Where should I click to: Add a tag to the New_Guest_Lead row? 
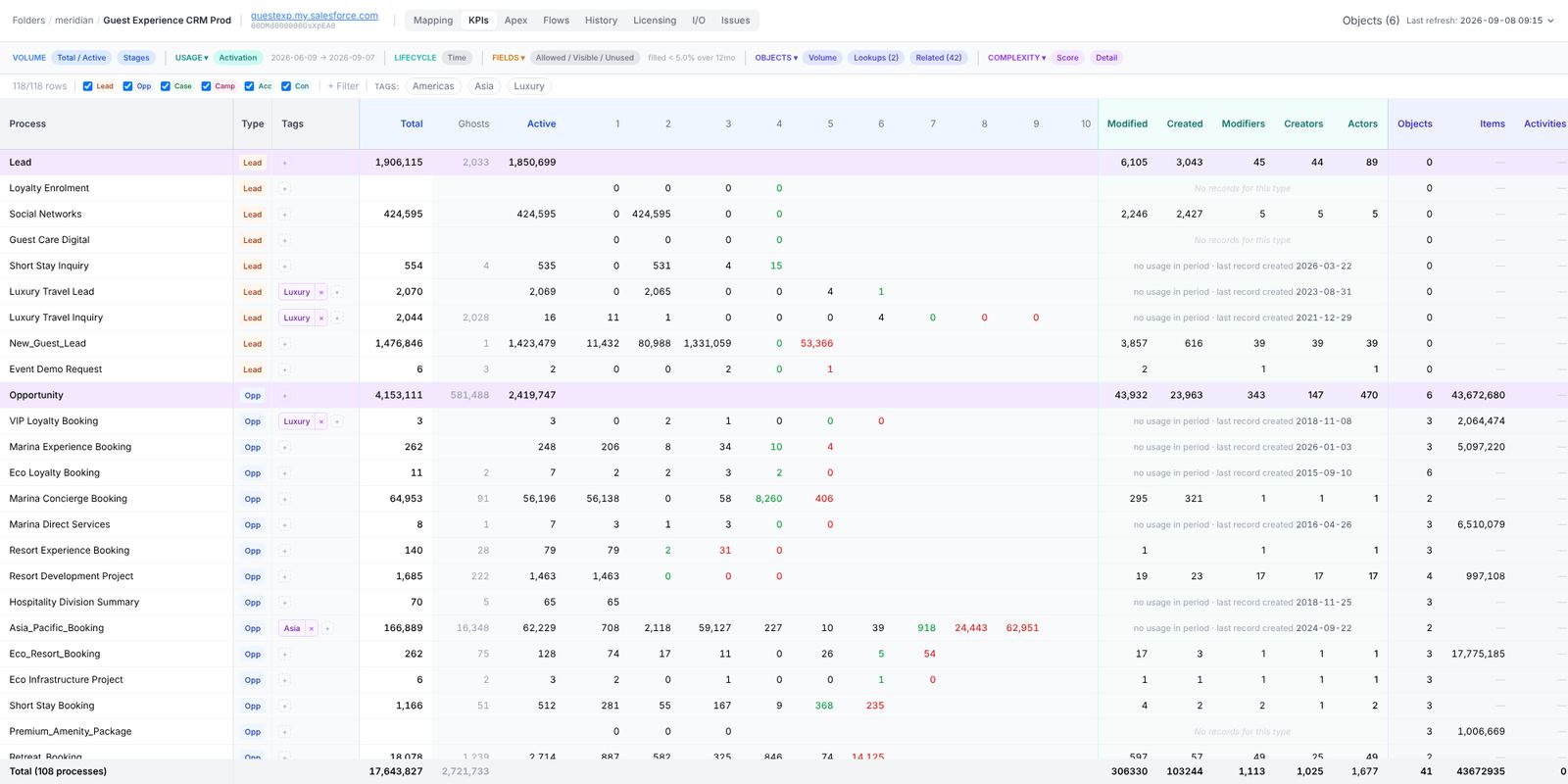(285, 344)
